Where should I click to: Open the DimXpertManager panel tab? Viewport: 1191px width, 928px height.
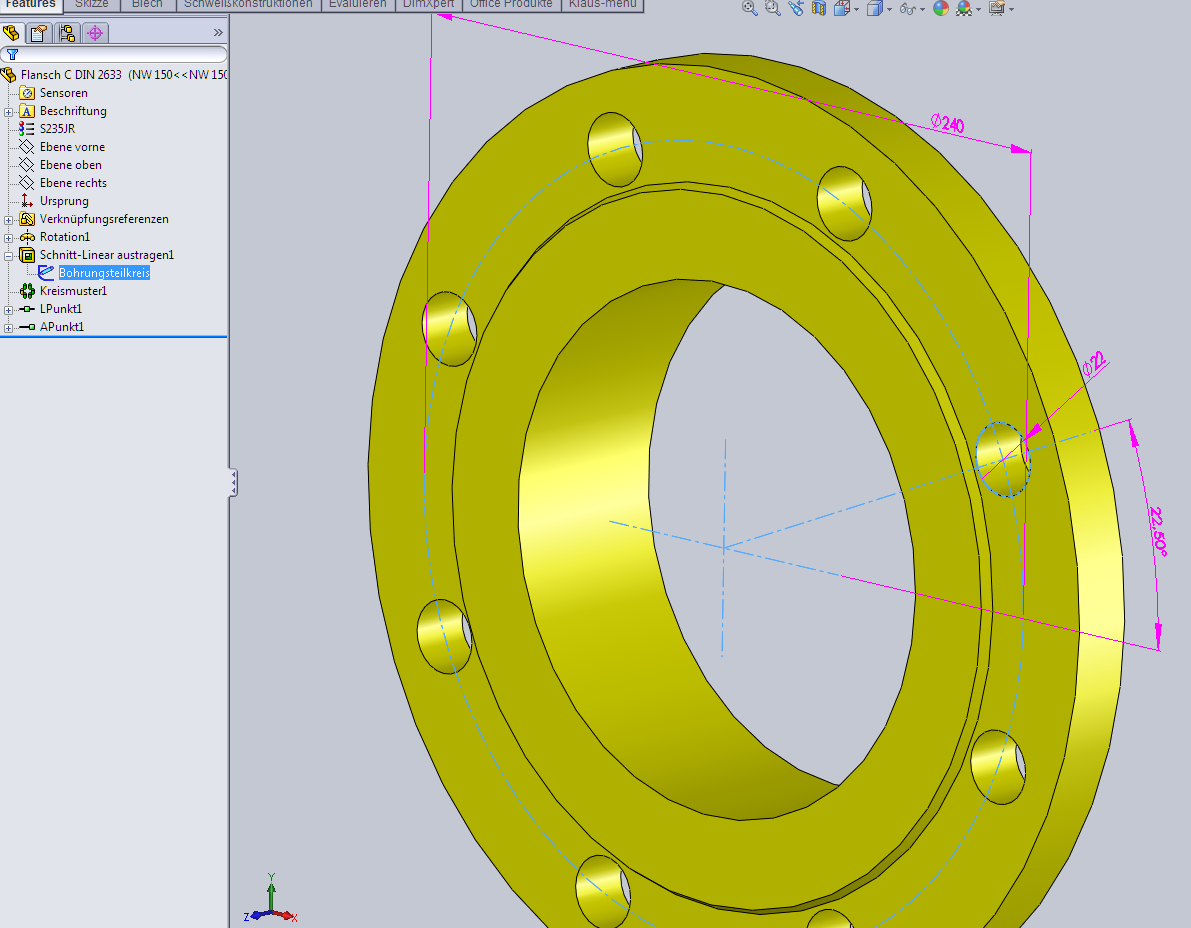click(95, 33)
